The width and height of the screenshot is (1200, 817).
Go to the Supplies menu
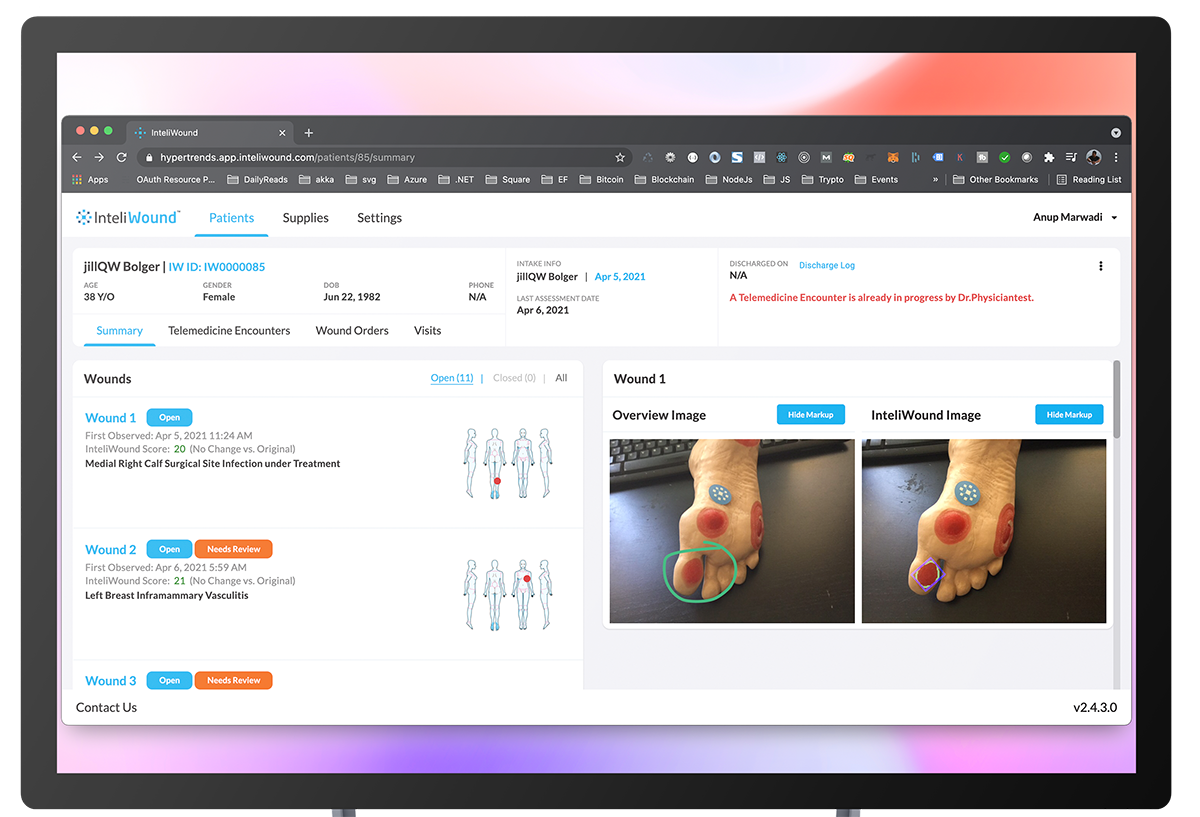(x=306, y=218)
